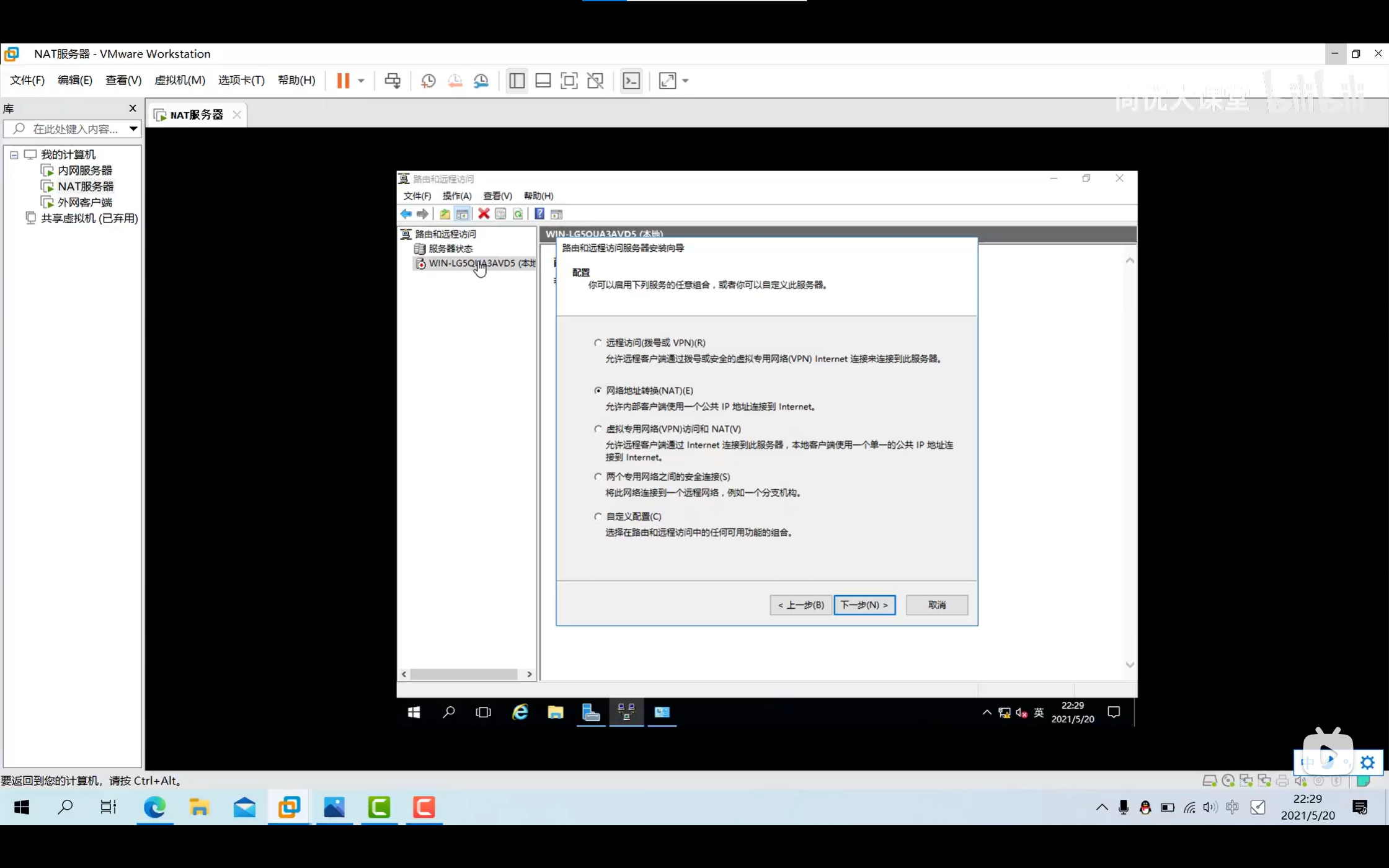The width and height of the screenshot is (1389, 868).
Task: Open the library search dropdown arrow
Action: pyautogui.click(x=133, y=129)
